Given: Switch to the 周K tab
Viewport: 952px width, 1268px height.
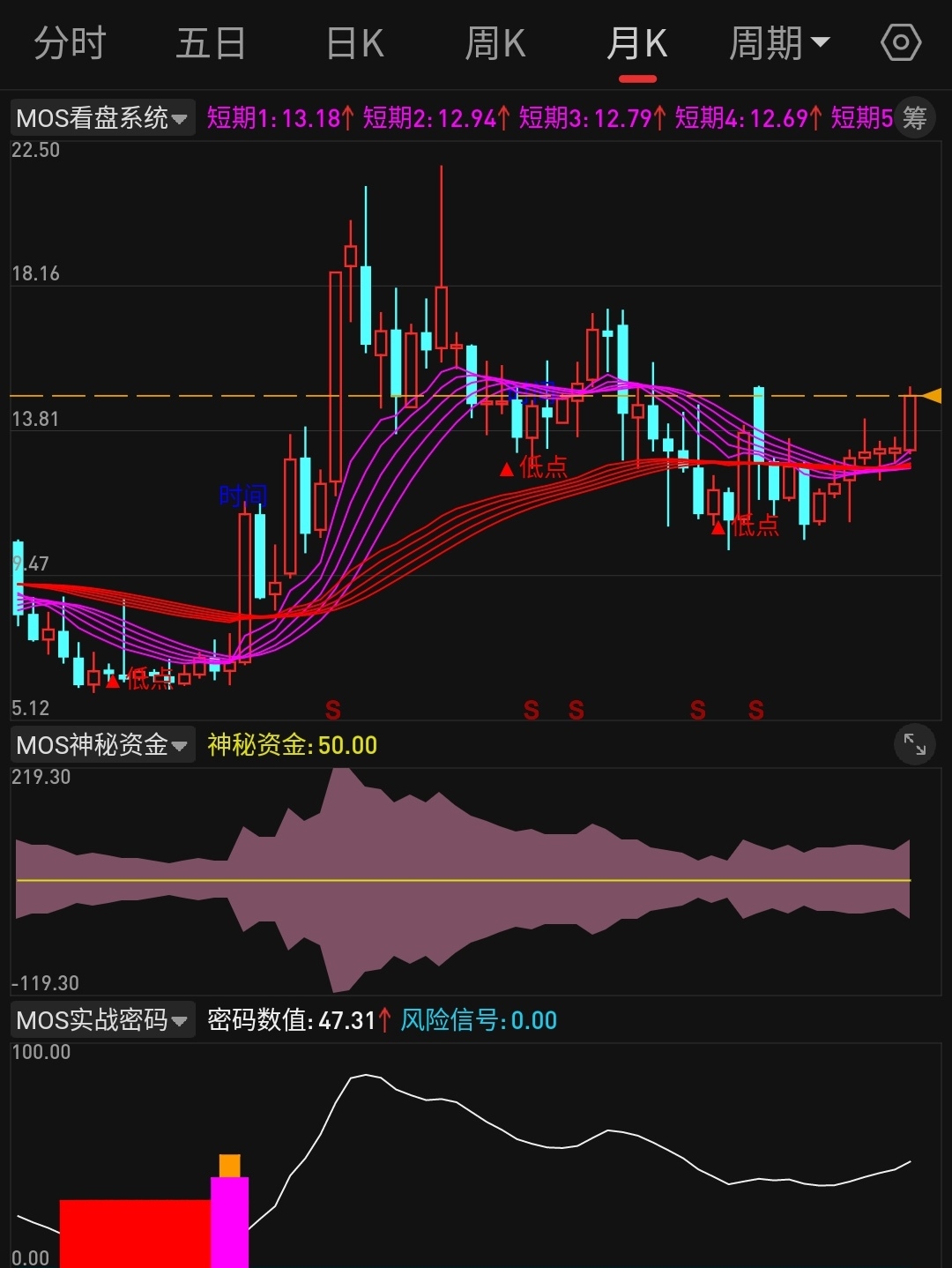Looking at the screenshot, I should [x=495, y=43].
